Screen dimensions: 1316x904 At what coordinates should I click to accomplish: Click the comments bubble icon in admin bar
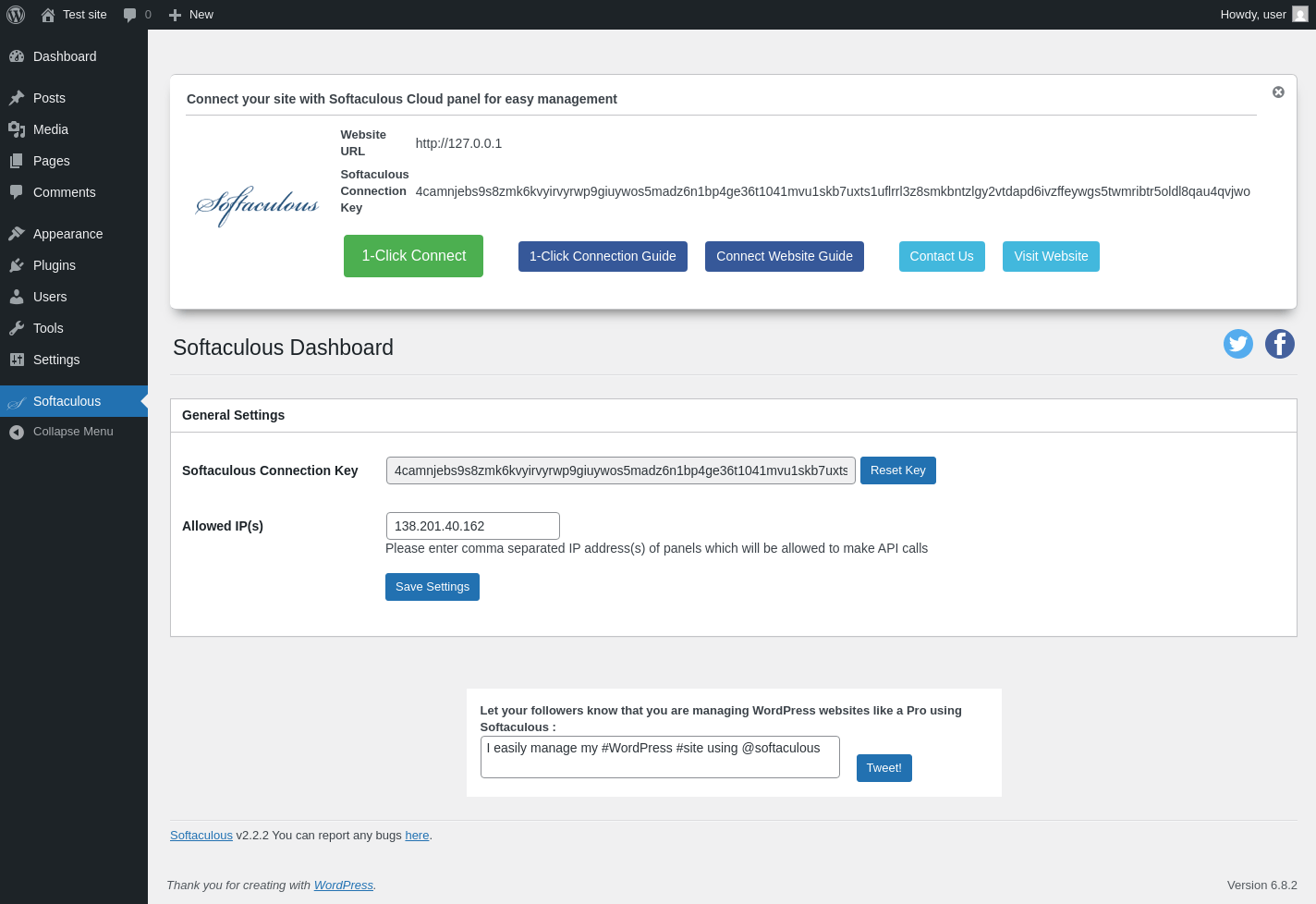click(130, 15)
